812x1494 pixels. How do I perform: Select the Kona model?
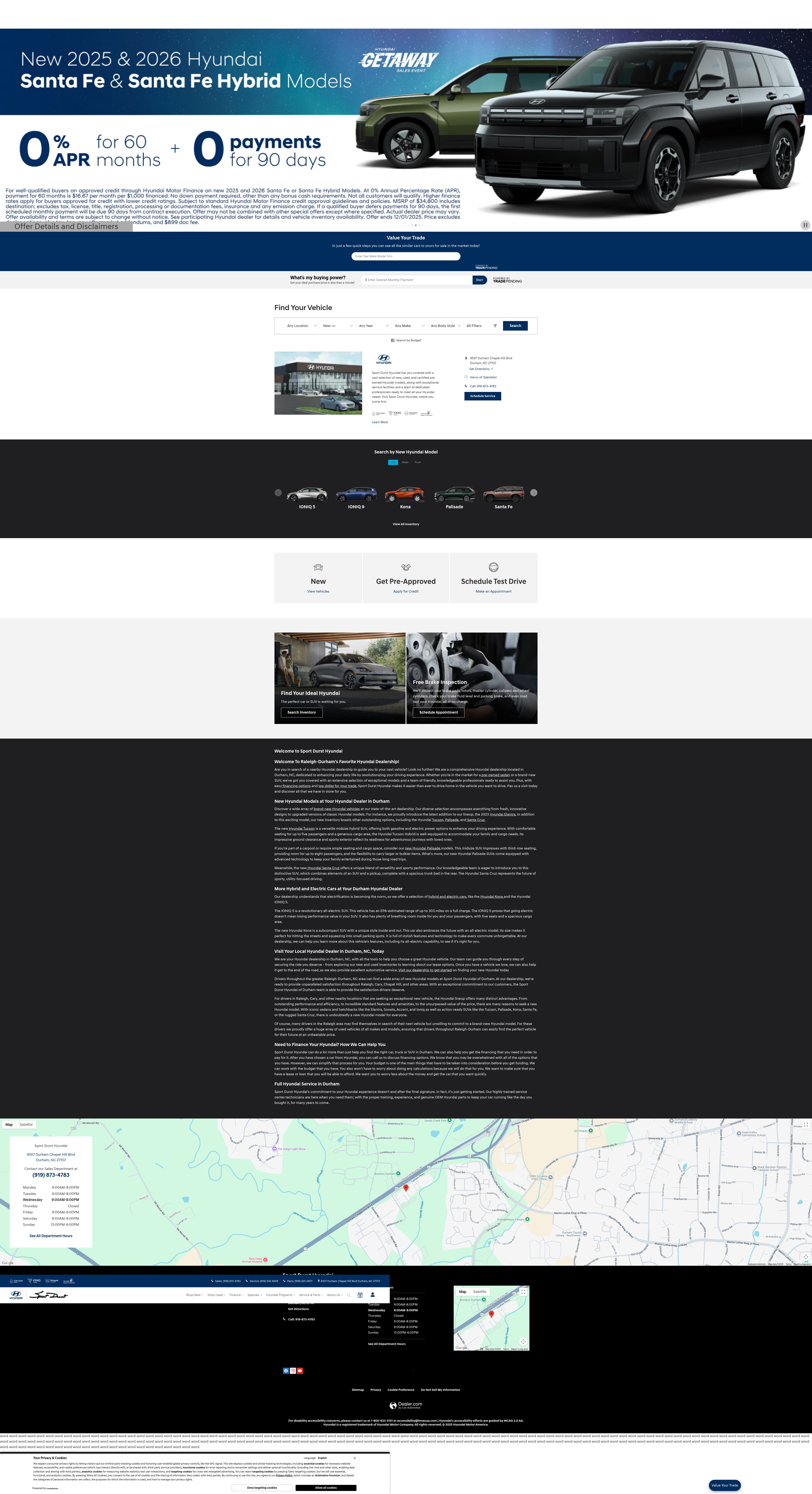[x=405, y=498]
